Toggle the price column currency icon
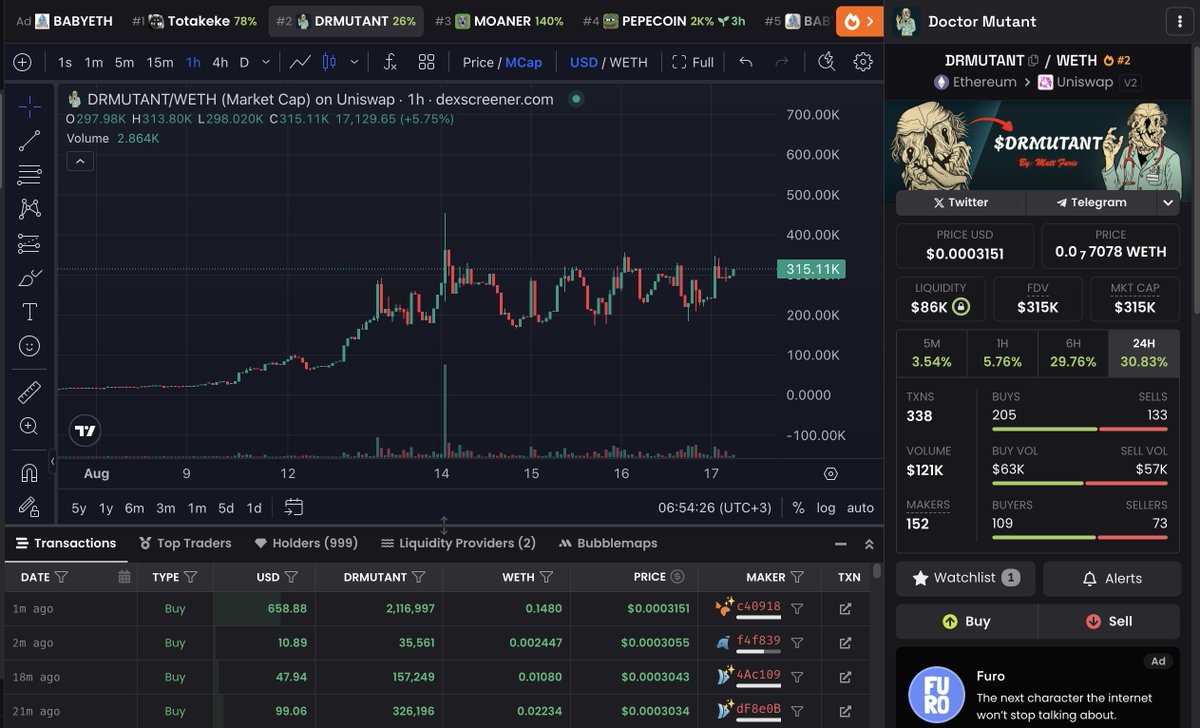The height and width of the screenshot is (728, 1200). (x=677, y=577)
